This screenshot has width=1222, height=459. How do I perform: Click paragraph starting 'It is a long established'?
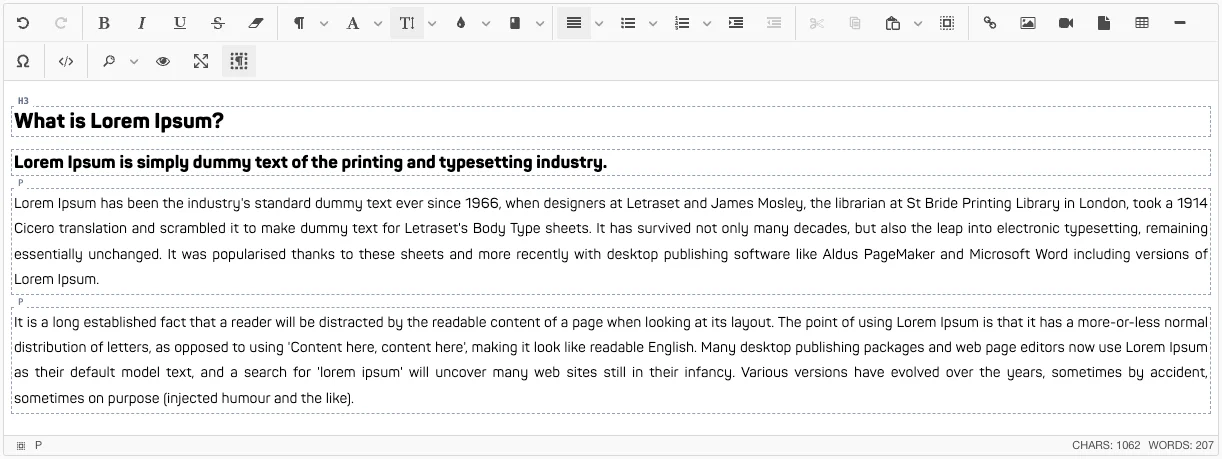point(611,361)
